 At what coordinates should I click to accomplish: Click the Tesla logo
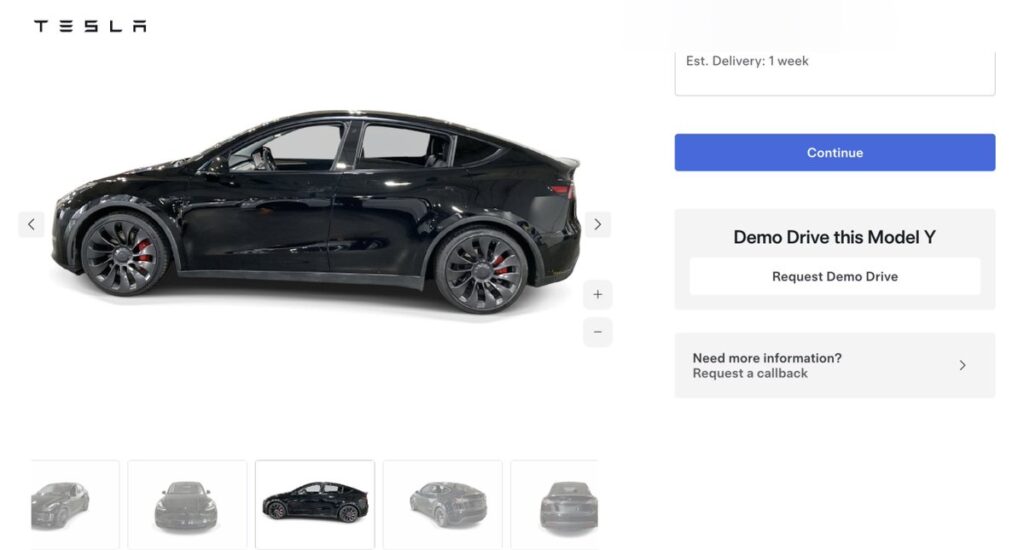(90, 25)
